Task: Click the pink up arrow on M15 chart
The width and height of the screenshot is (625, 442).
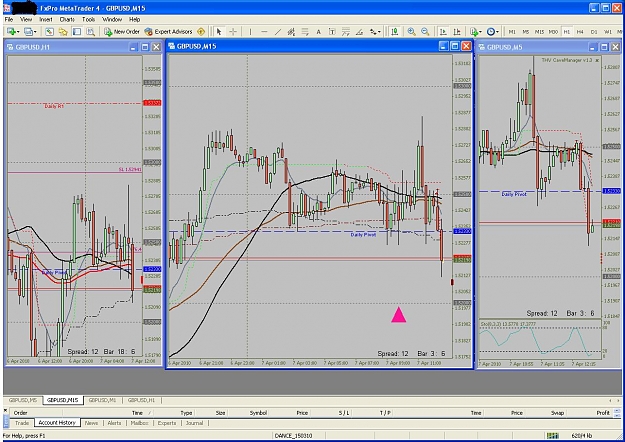Action: click(399, 314)
